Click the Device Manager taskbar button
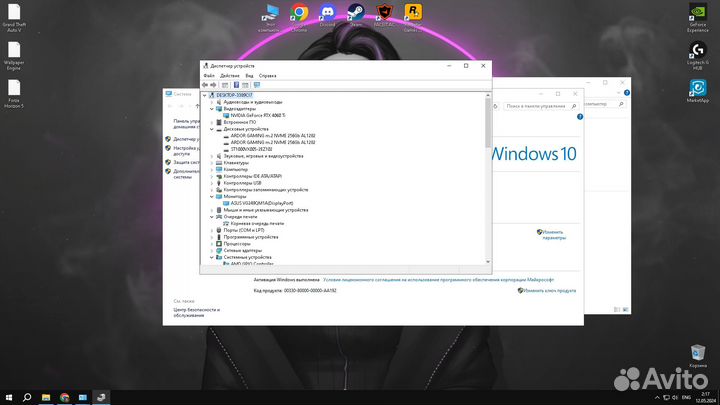720x405 pixels. pos(101,398)
